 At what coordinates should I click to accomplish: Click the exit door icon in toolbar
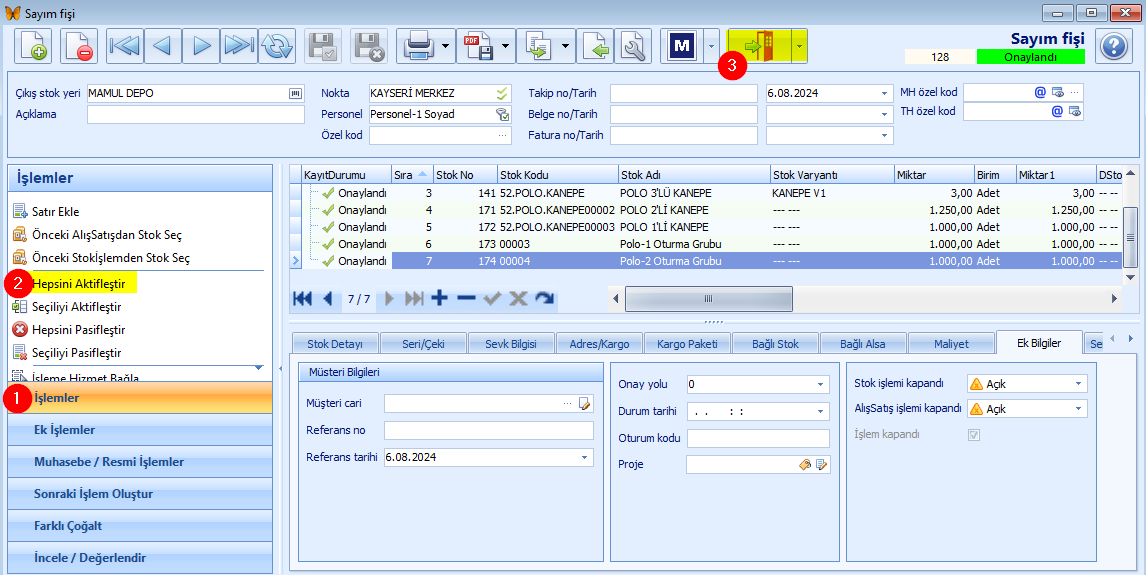760,46
